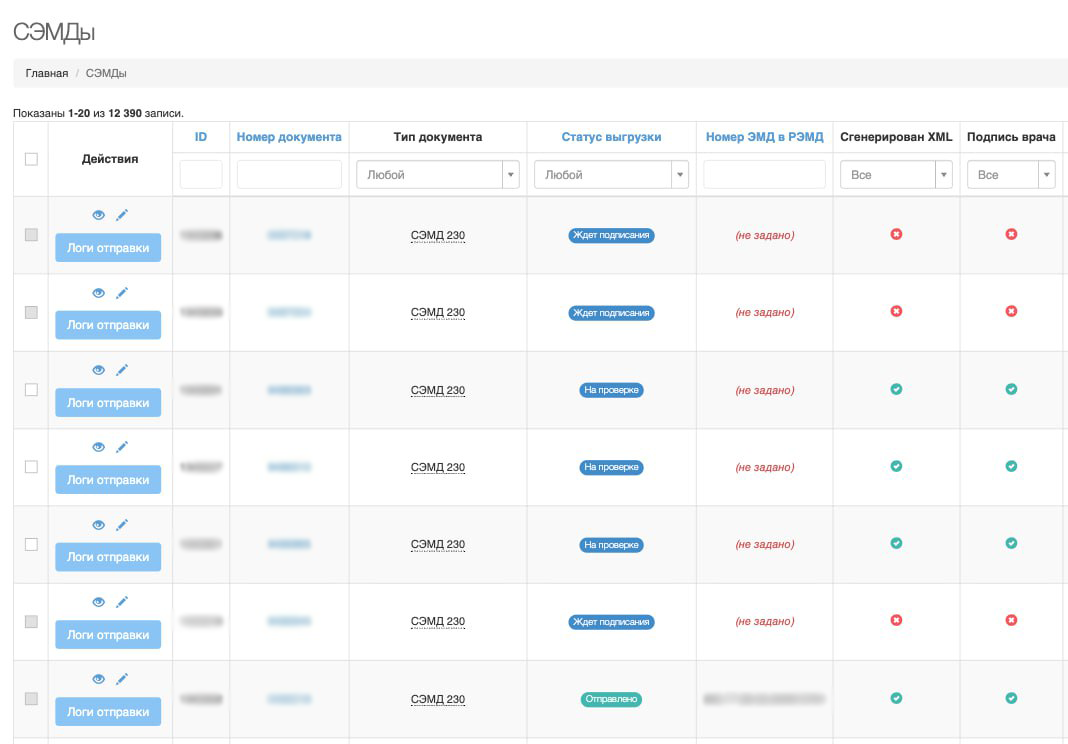
Task: Click red cross Подпись врача icon, second row
Action: [1011, 312]
